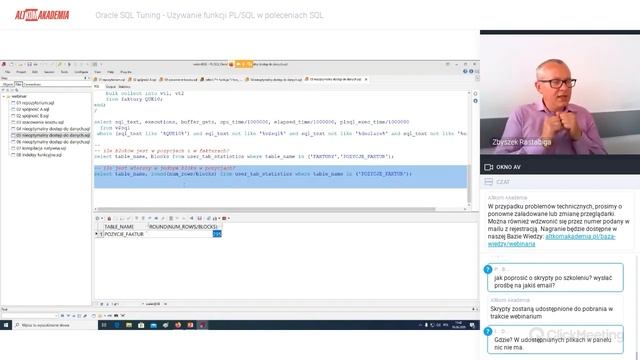Open the Plug-Ins menu
Image resolution: width=640 pixels, height=360 pixels.
tap(126, 72)
